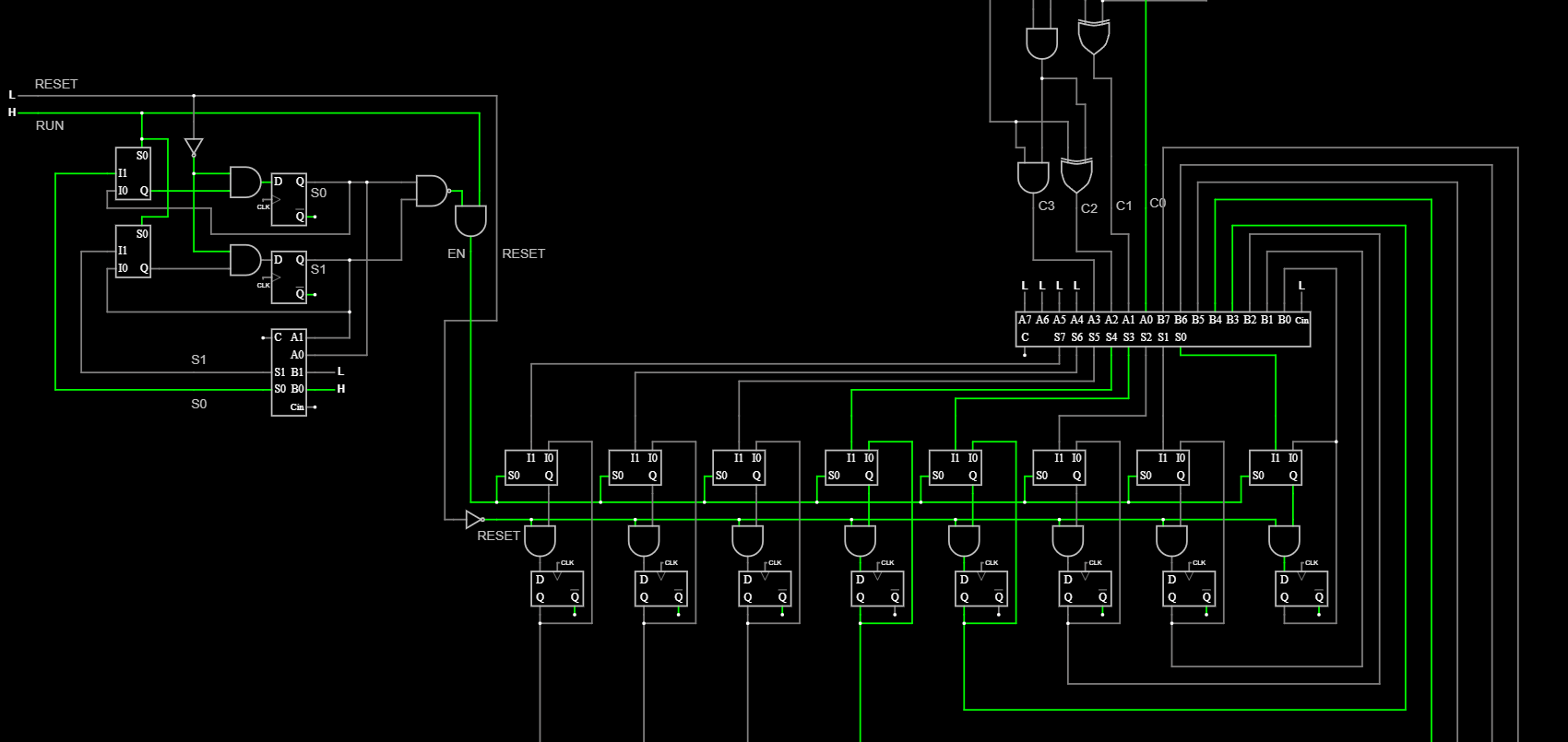Toggle the L input above pin A4
Image resolution: width=1568 pixels, height=742 pixels.
1076,286
